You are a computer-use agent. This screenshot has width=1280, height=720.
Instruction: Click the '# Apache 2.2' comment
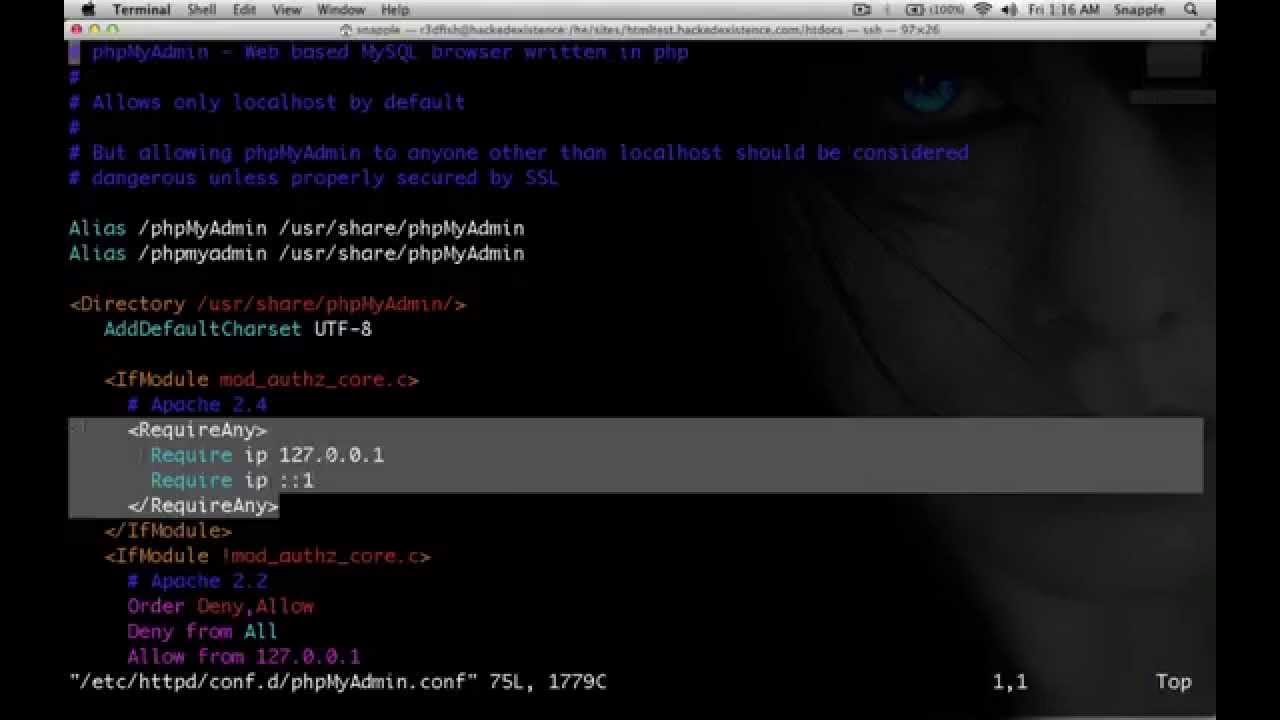click(x=197, y=581)
